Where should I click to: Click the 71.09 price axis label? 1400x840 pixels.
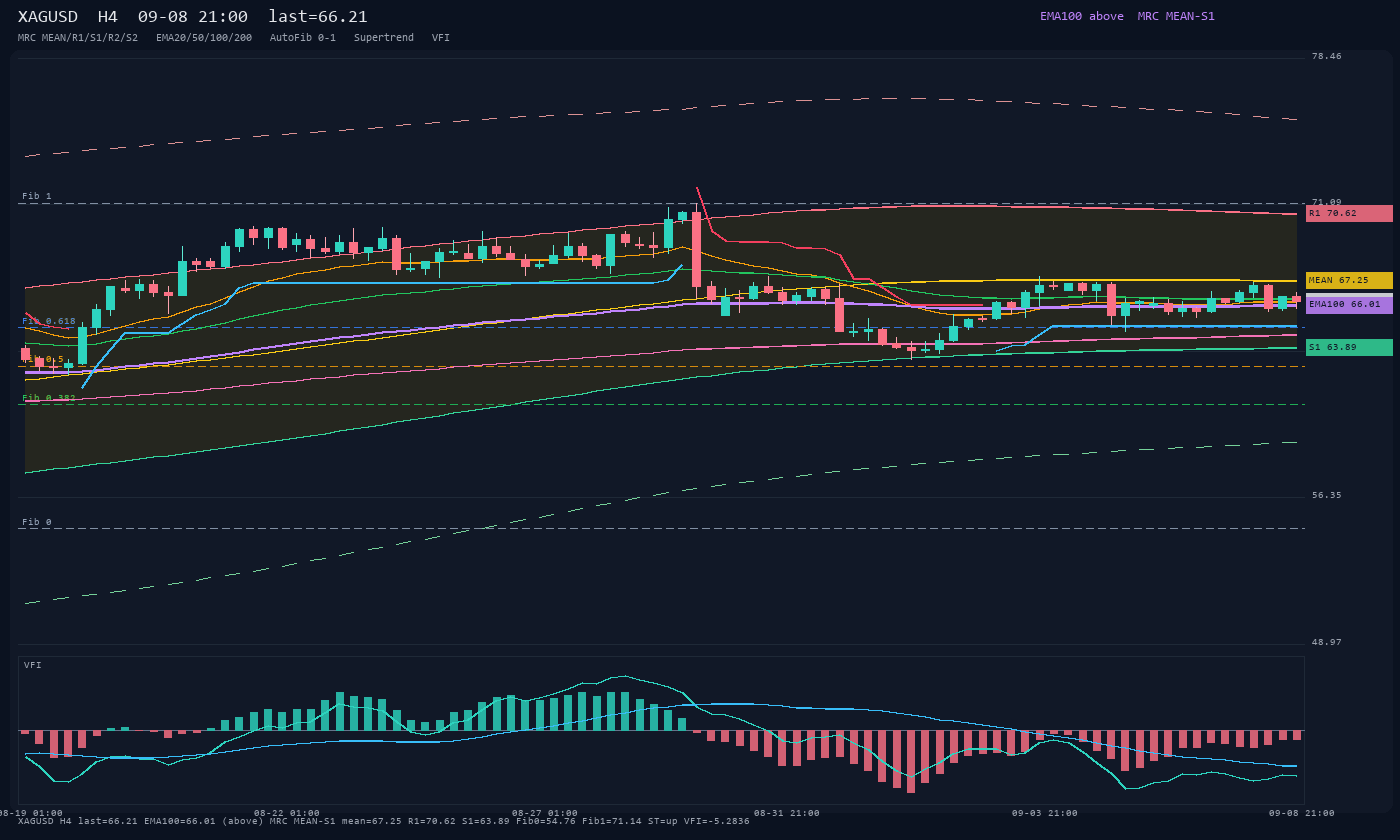(x=1327, y=202)
